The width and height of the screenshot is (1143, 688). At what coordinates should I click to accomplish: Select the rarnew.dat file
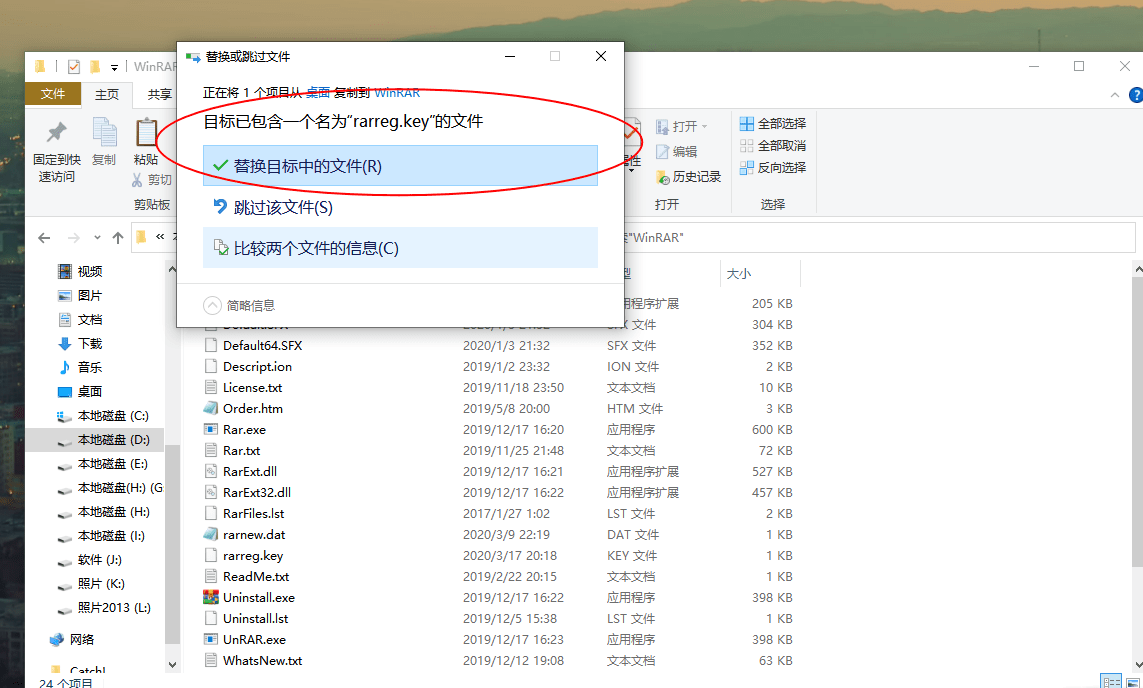pyautogui.click(x=254, y=535)
